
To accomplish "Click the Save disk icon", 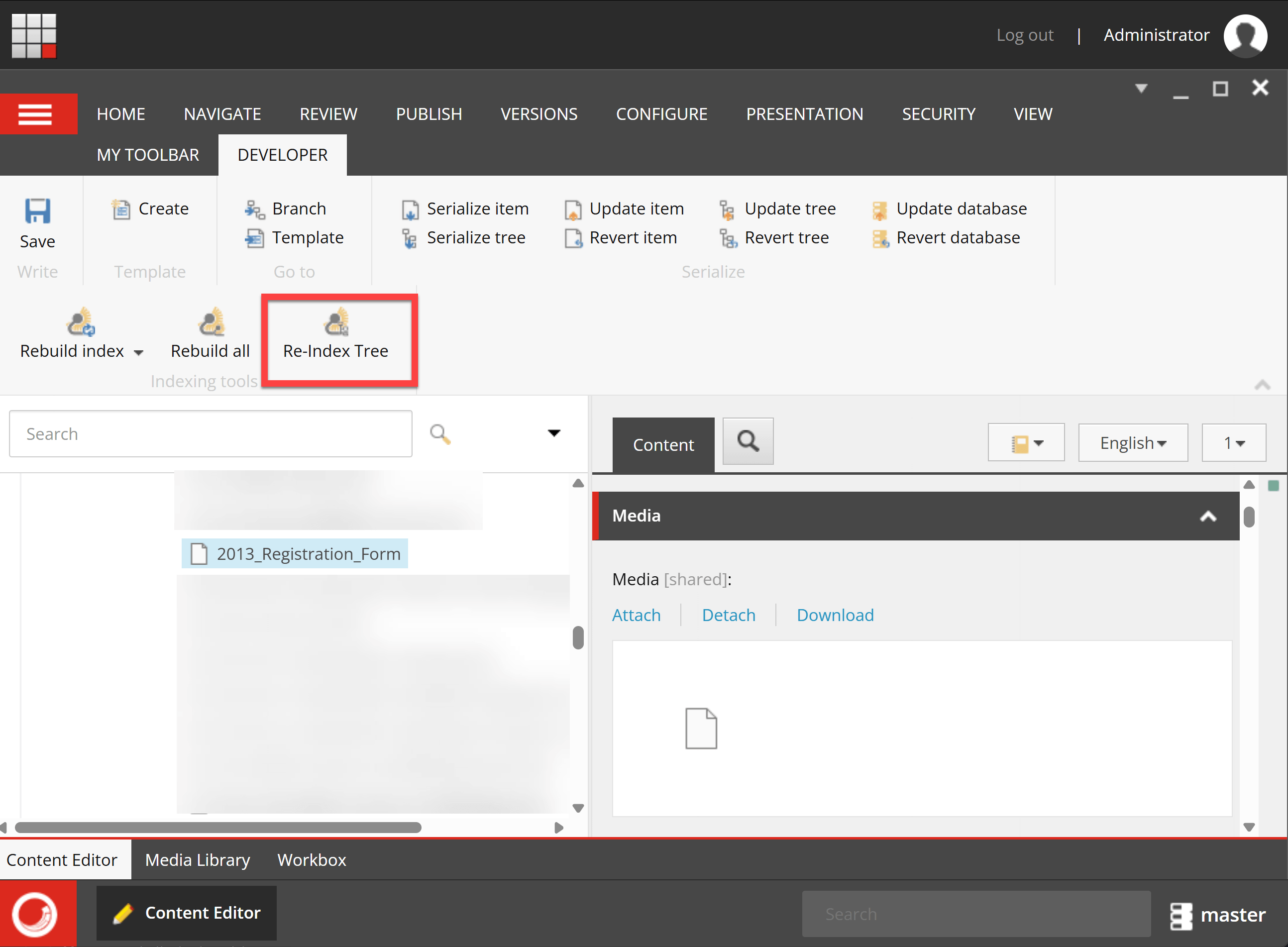I will coord(37,211).
